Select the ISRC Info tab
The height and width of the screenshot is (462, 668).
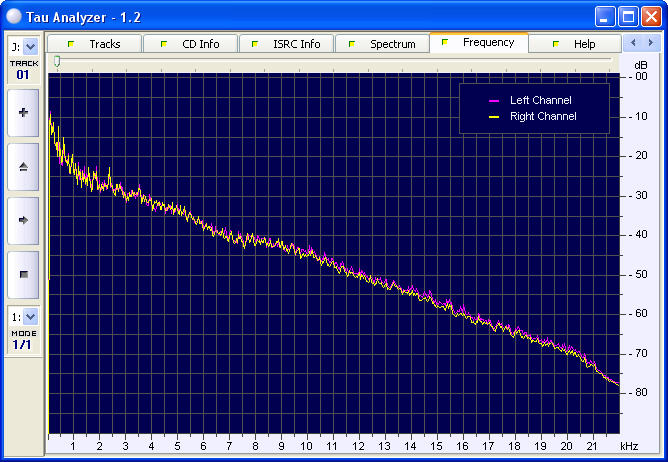point(285,44)
